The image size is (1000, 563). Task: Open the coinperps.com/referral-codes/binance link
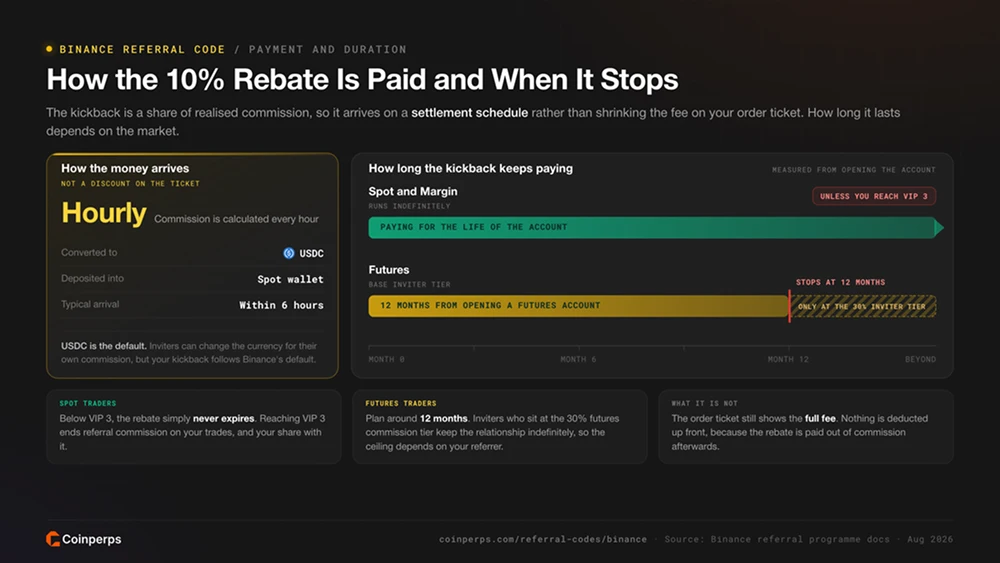(543, 539)
